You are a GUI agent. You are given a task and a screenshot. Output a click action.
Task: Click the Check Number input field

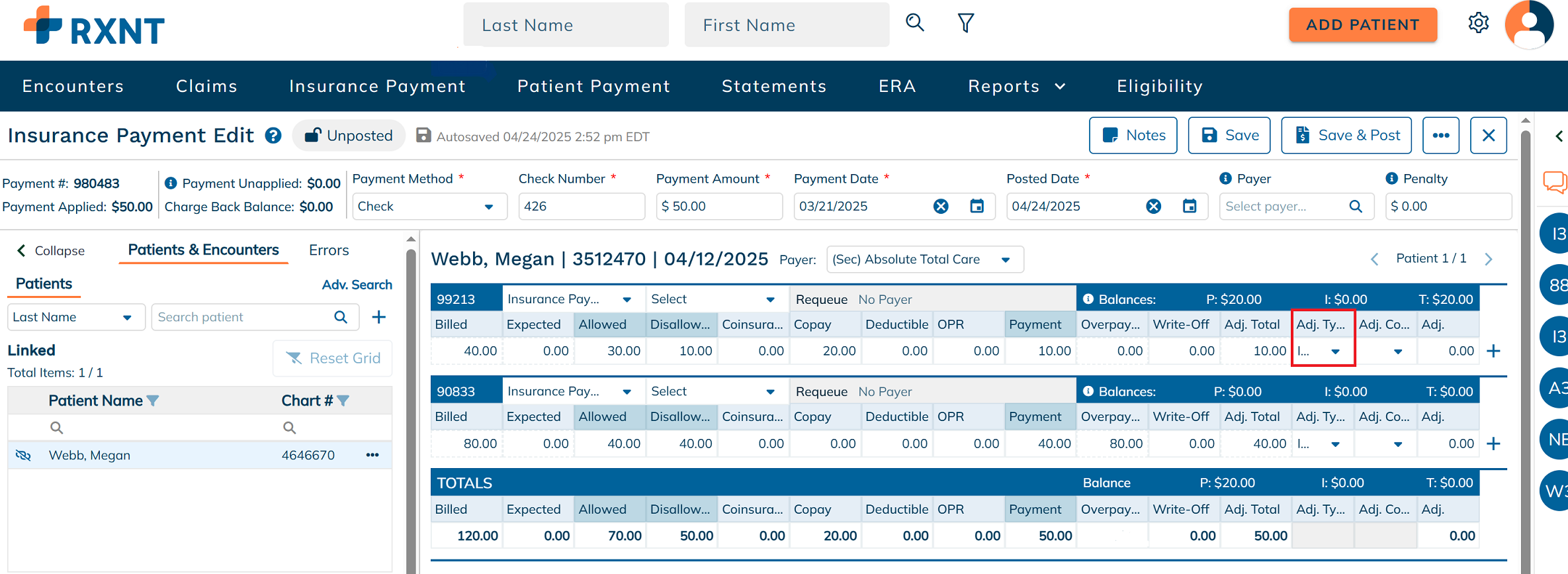coord(580,207)
